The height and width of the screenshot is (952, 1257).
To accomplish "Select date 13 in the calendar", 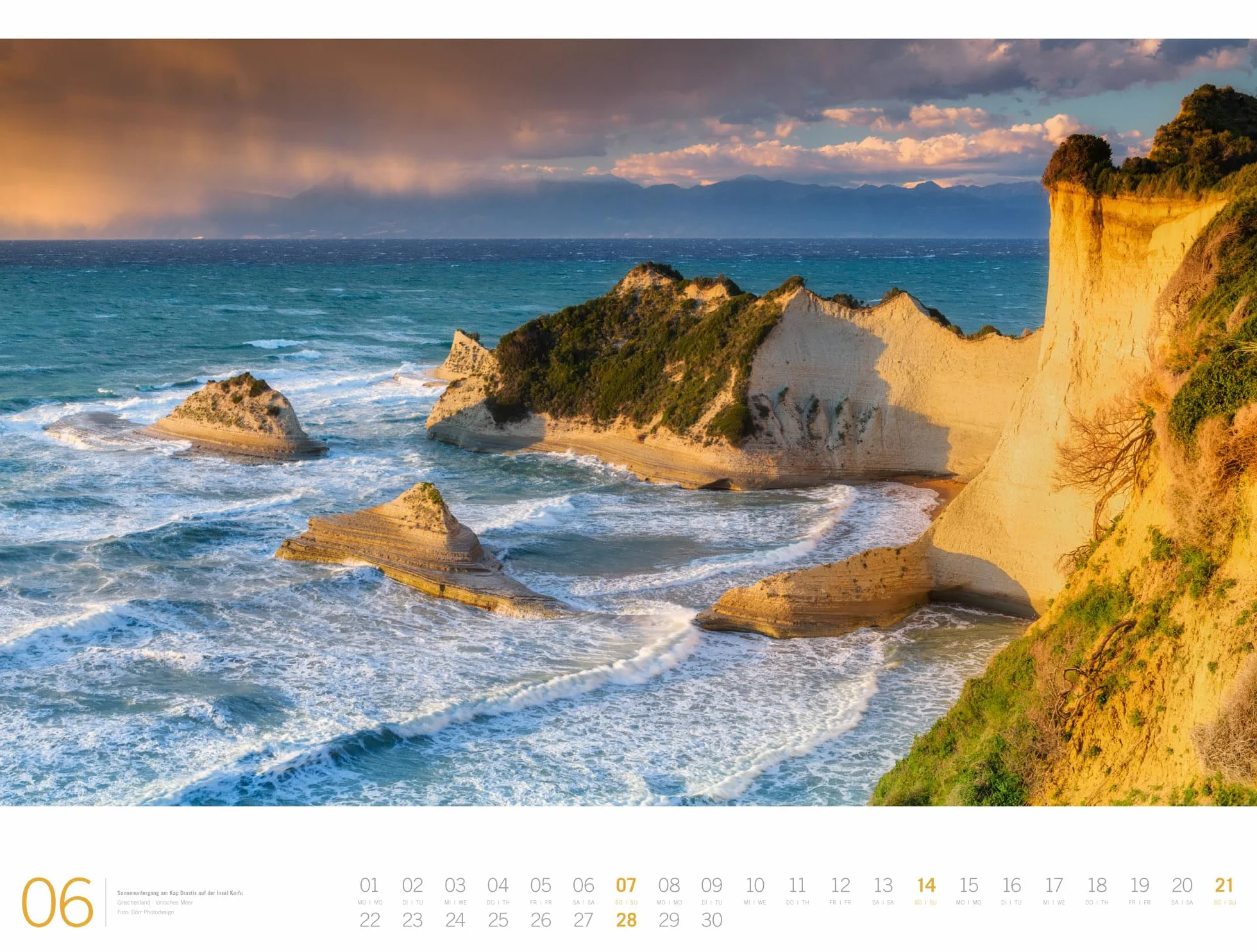I will click(x=883, y=885).
